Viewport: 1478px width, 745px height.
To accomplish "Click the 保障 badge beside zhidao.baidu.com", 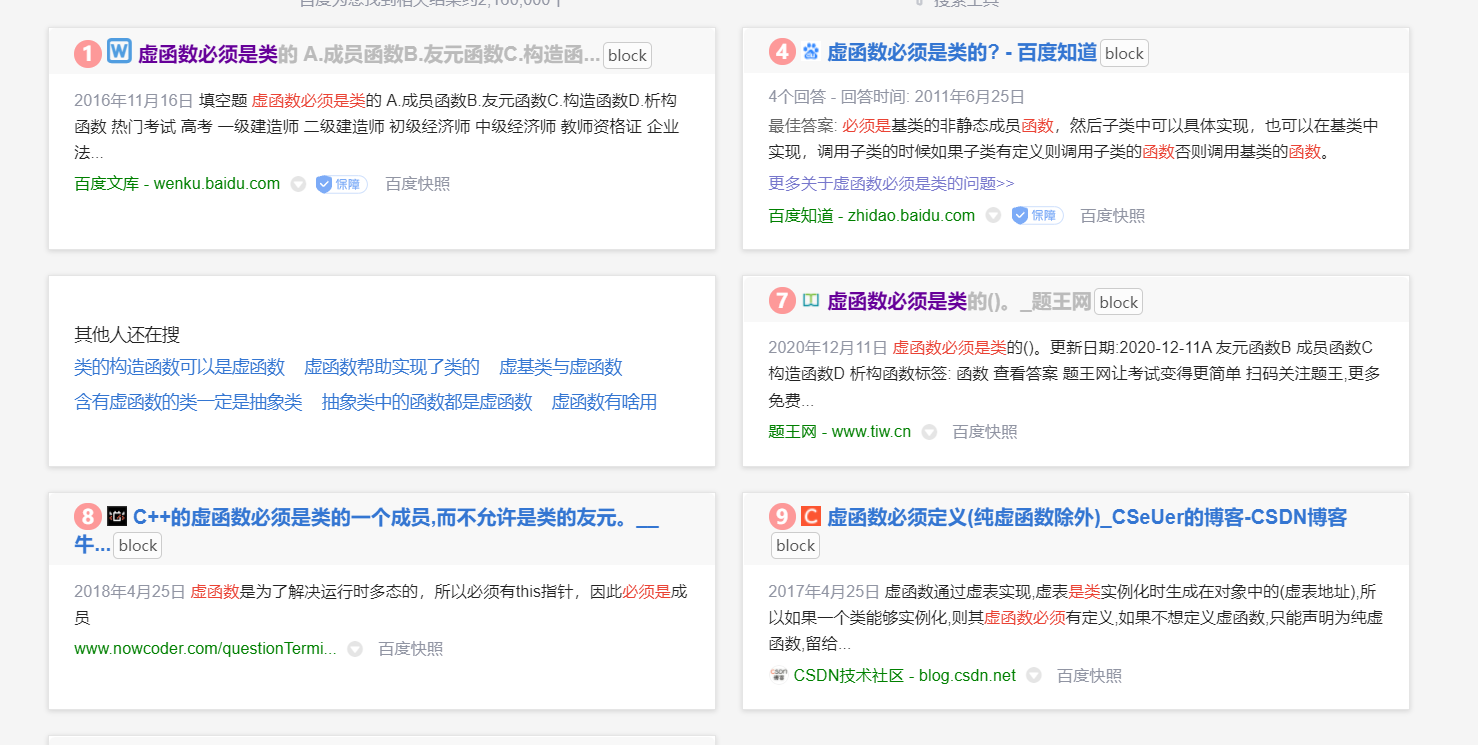I will click(x=1036, y=215).
